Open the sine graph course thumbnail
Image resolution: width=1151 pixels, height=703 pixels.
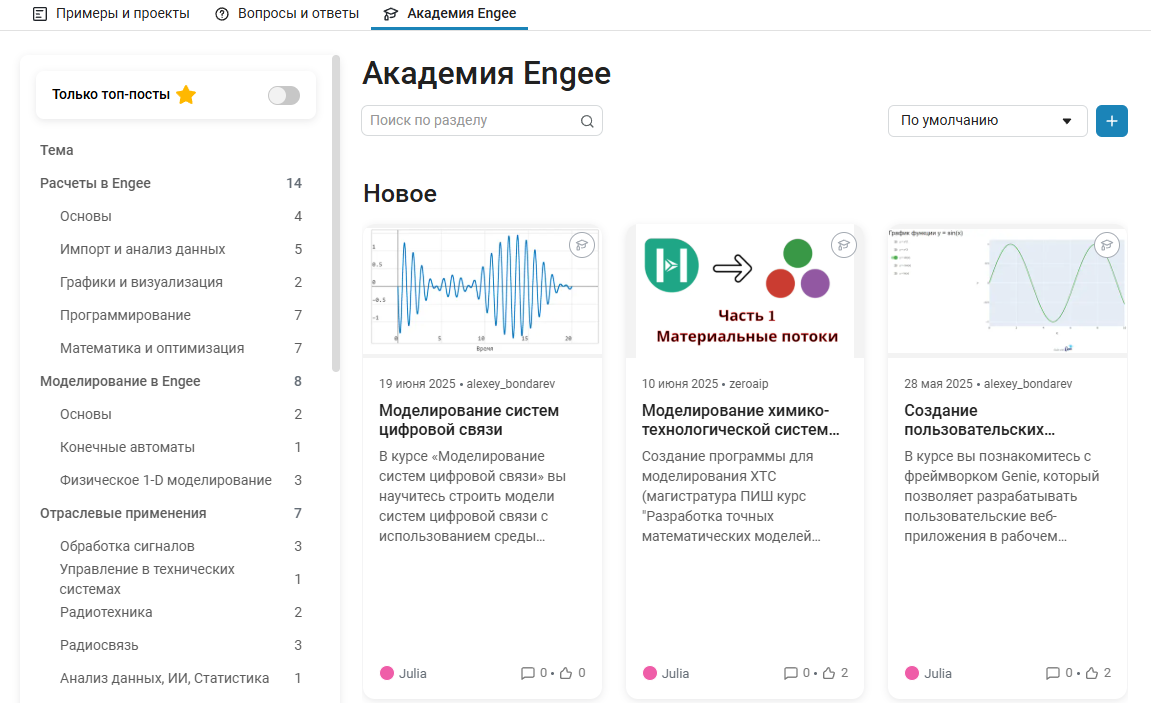coord(1006,291)
